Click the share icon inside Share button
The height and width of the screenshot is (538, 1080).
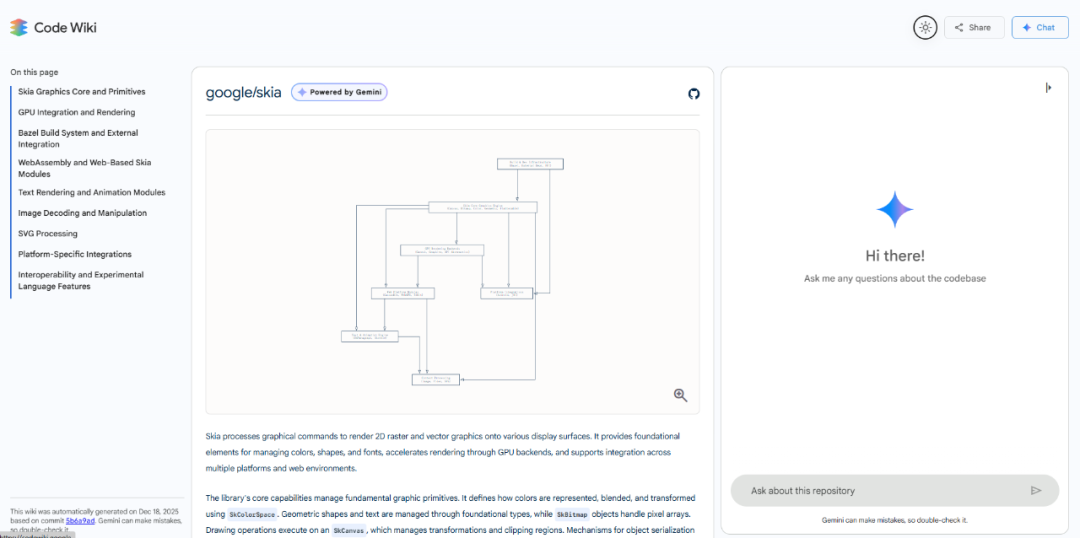click(959, 28)
